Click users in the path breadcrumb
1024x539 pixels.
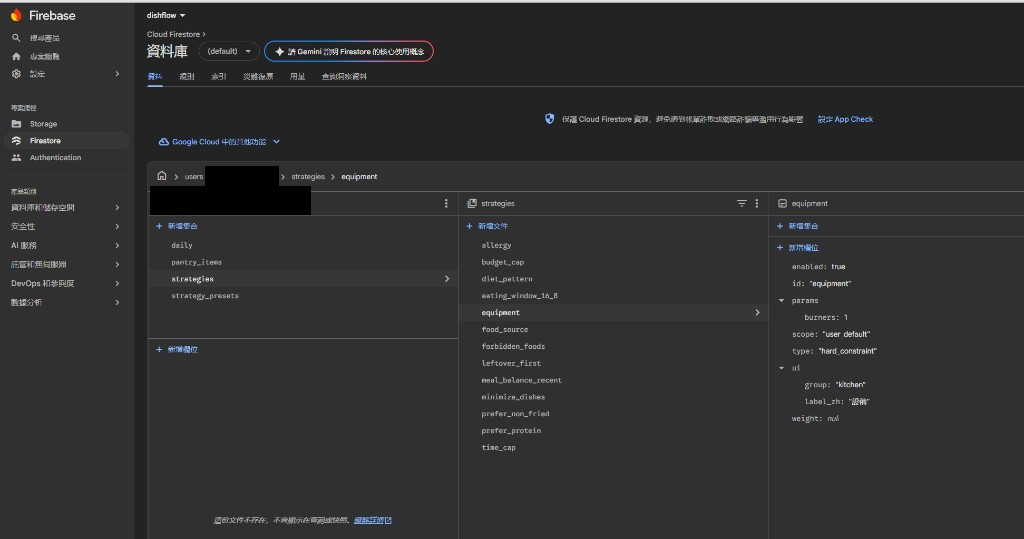194,176
